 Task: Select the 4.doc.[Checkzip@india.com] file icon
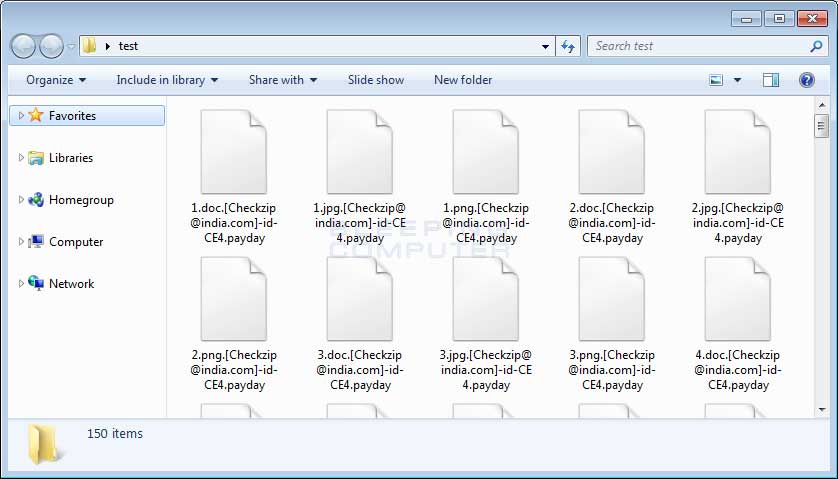point(738,299)
